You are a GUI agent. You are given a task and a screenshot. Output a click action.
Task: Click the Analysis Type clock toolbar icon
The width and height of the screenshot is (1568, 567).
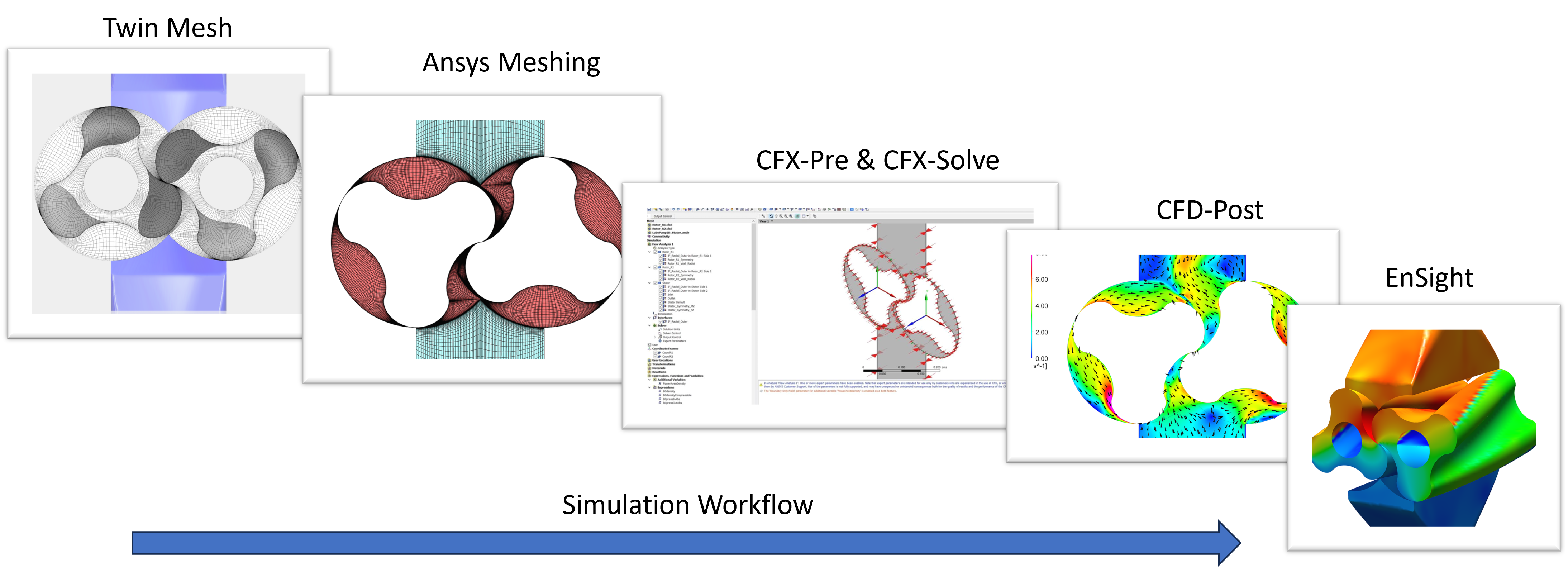(760, 210)
